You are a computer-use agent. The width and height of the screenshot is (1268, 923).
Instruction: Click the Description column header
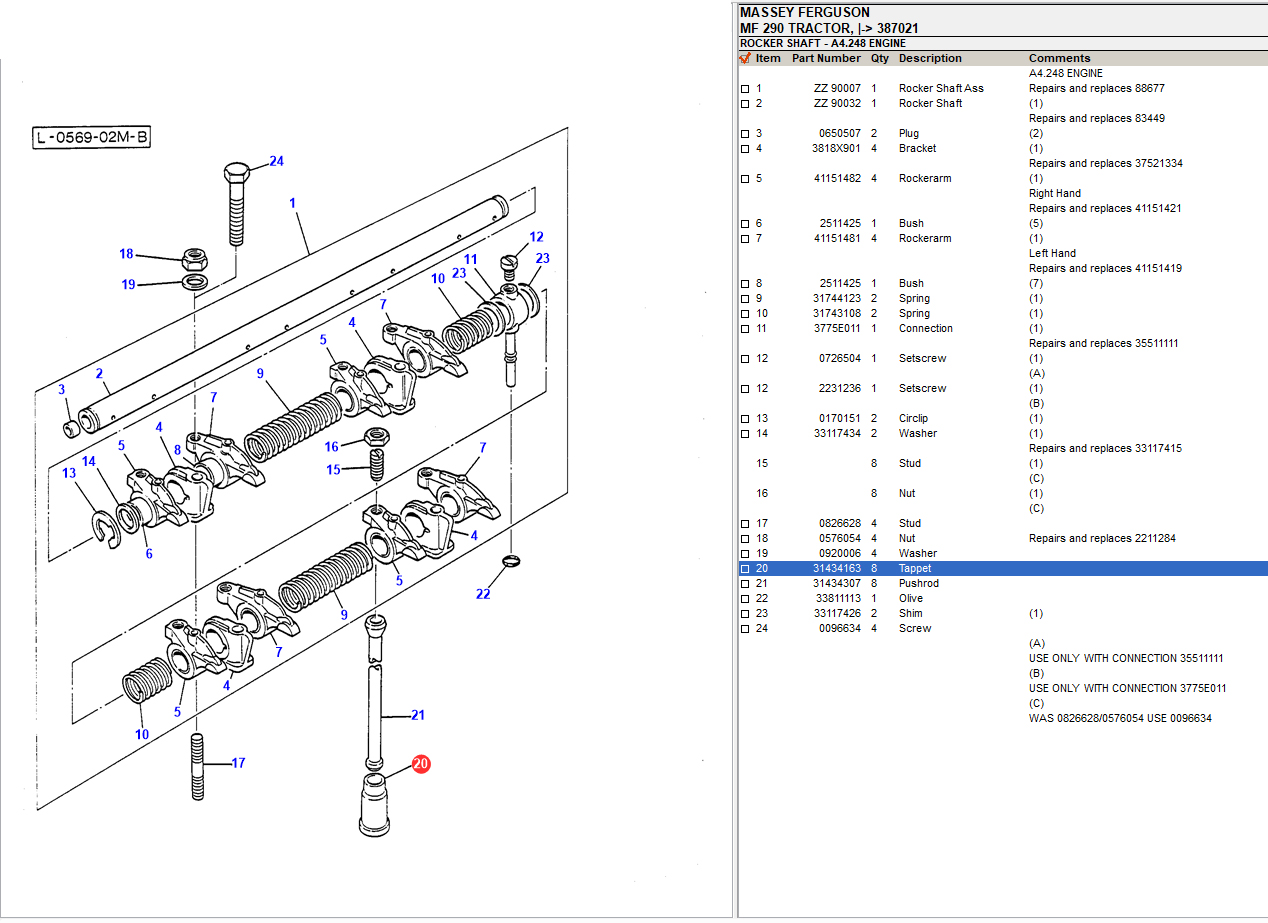click(930, 58)
